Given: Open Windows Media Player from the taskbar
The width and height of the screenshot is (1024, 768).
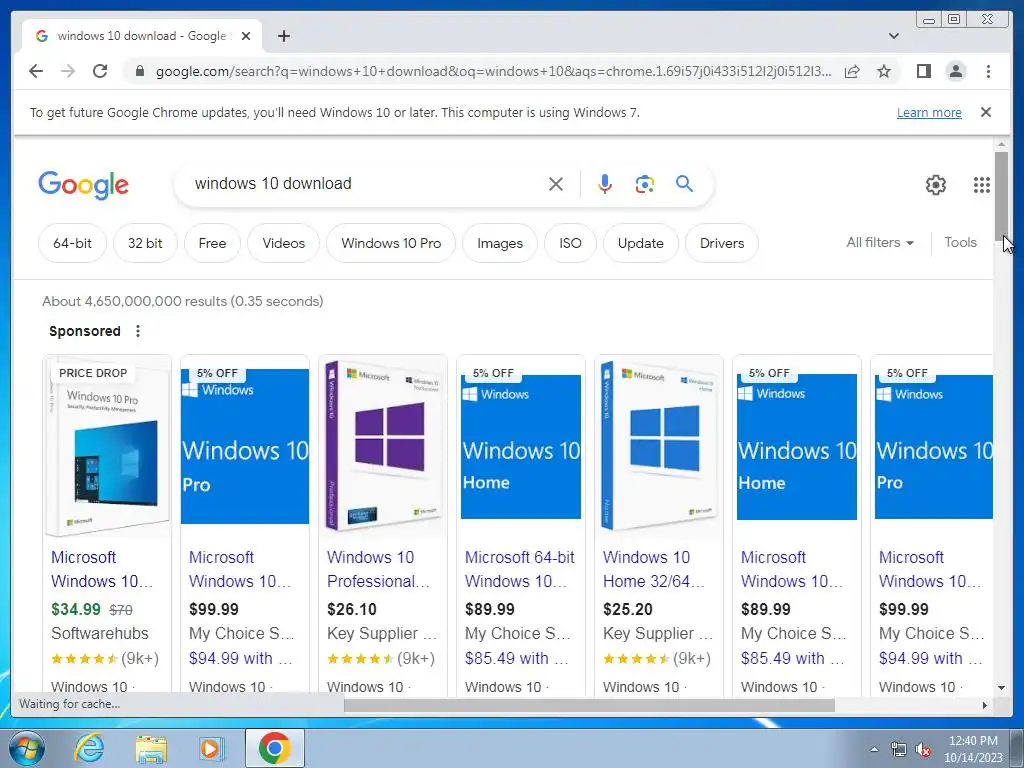Looking at the screenshot, I should tap(211, 748).
